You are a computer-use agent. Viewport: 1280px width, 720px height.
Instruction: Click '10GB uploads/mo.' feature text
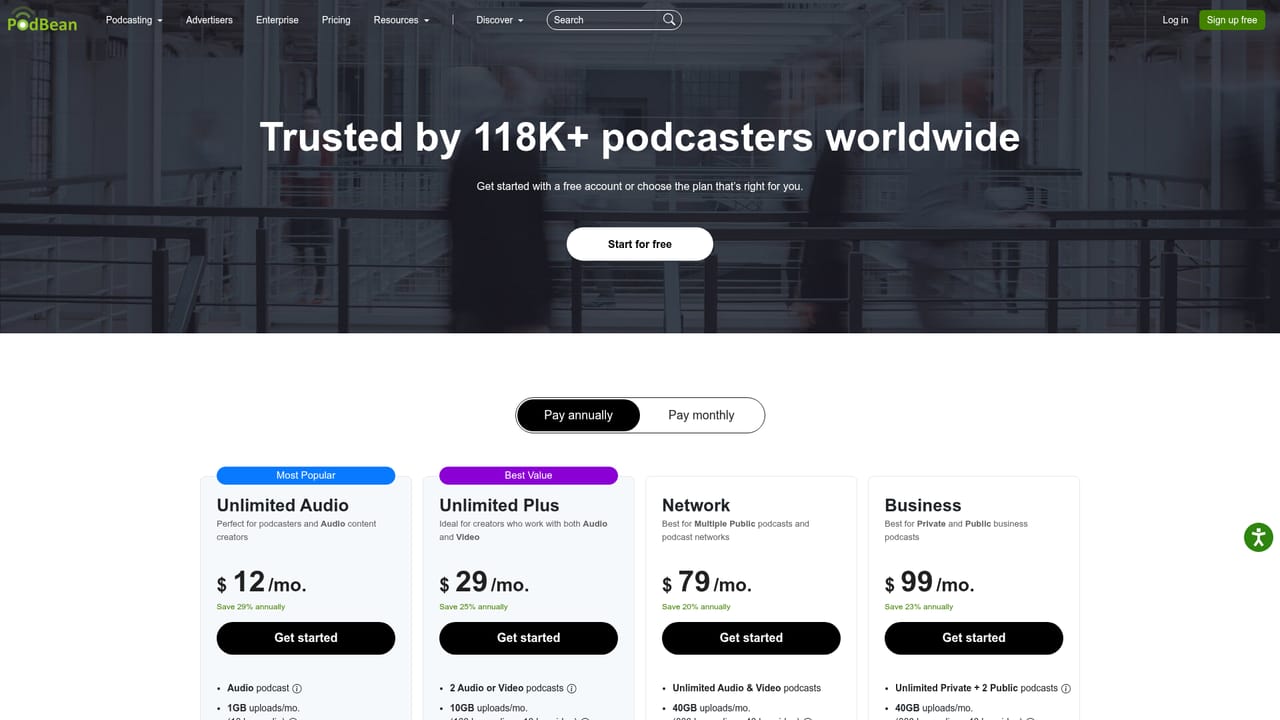coord(489,708)
